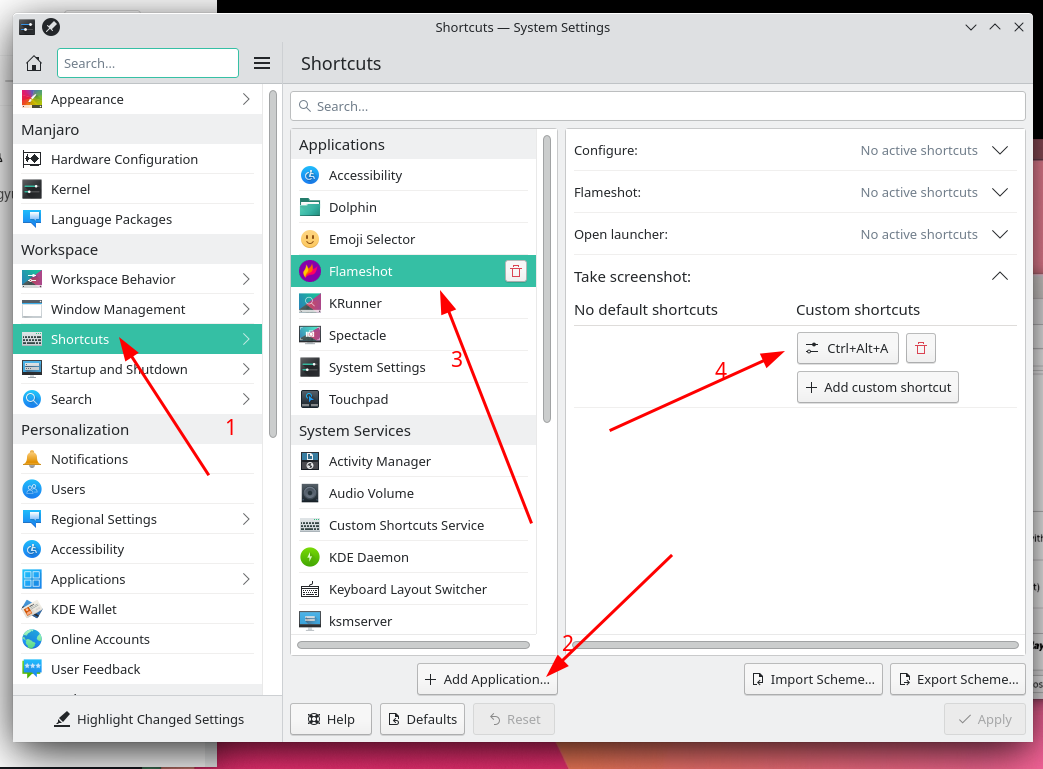Click the Touchpad icon in list

coord(310,398)
